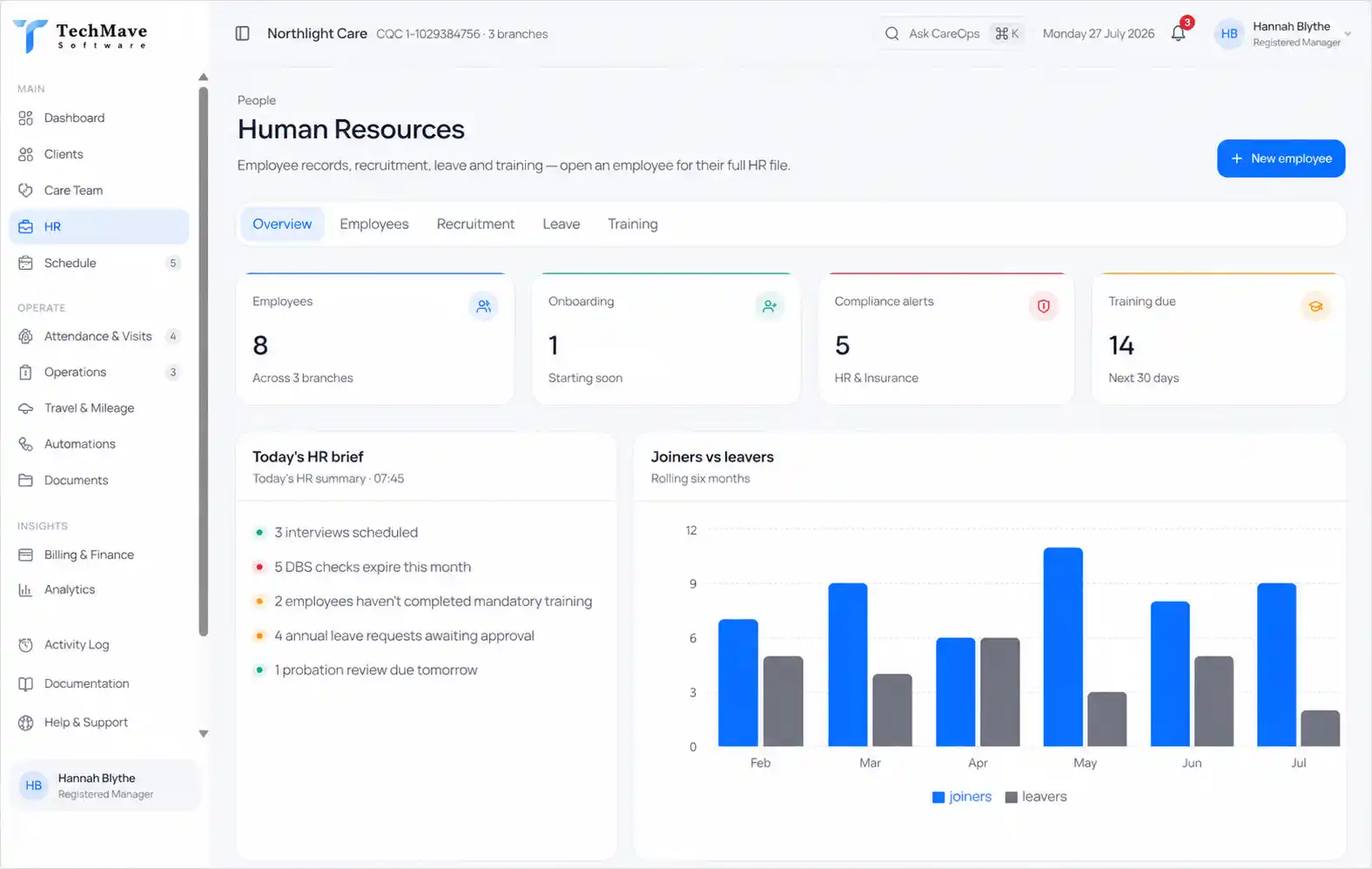Toggle joiners series in chart legend
Image resolution: width=1372 pixels, height=869 pixels.
pos(962,797)
